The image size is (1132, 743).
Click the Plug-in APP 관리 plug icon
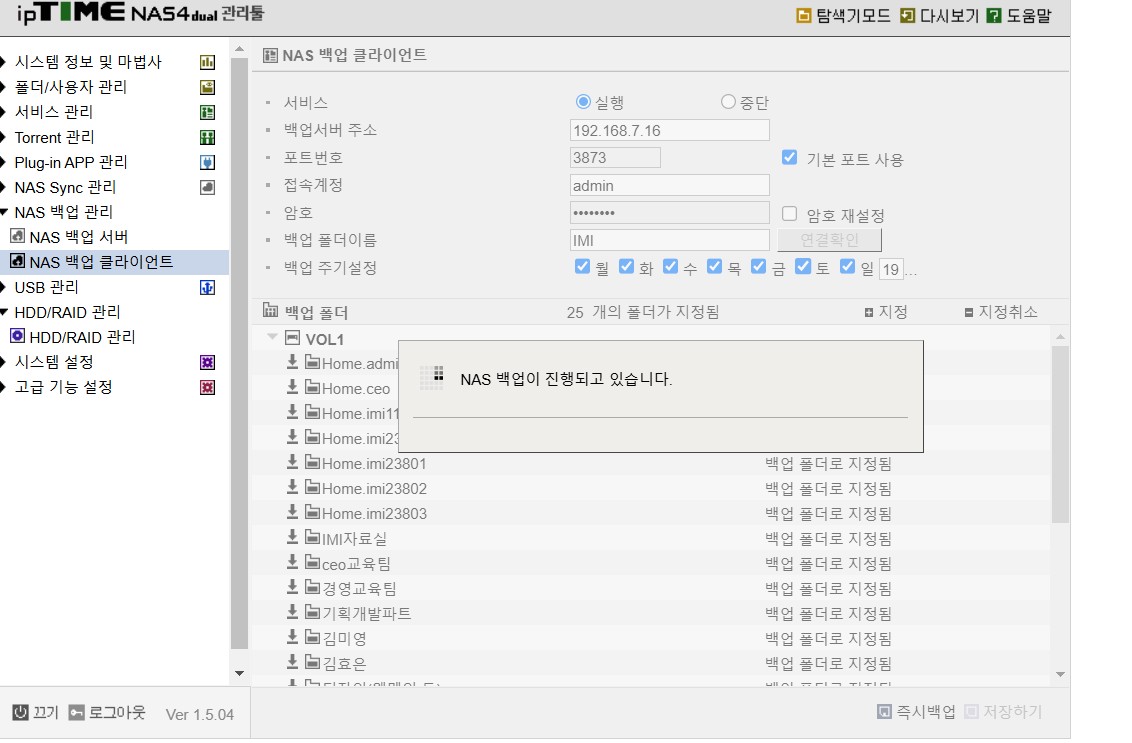pos(207,162)
